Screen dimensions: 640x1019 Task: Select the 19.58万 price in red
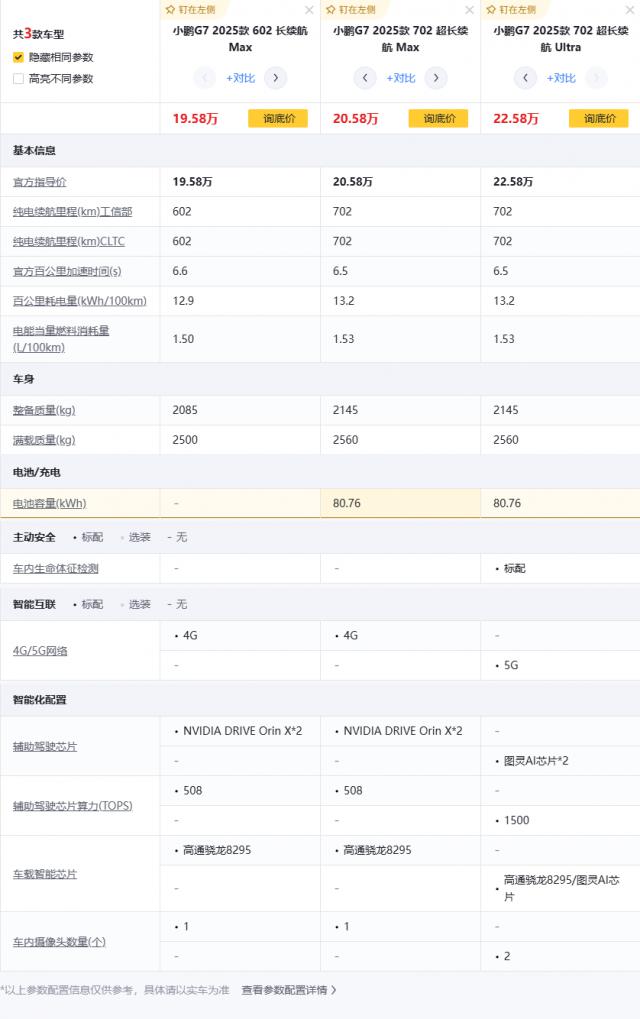pyautogui.click(x=195, y=118)
